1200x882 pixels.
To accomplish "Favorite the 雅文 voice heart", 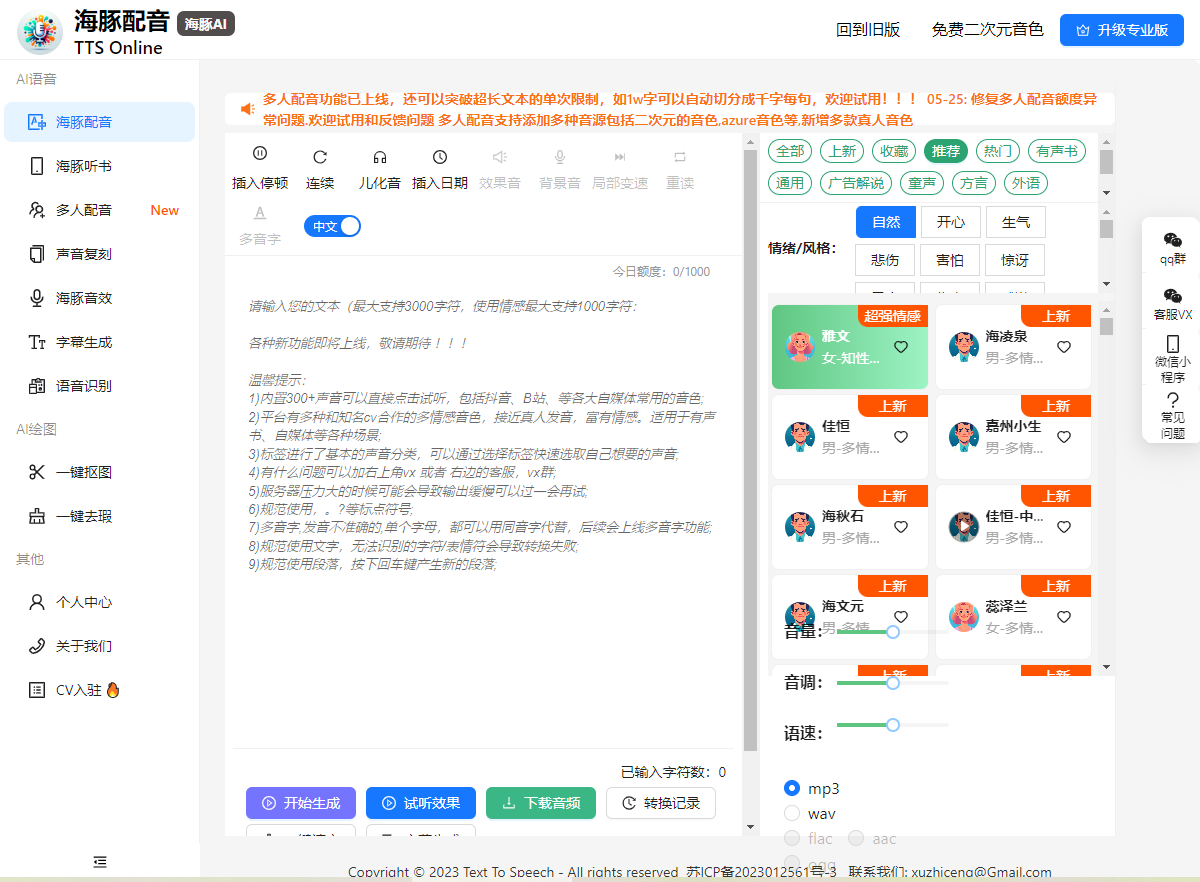I will (901, 347).
